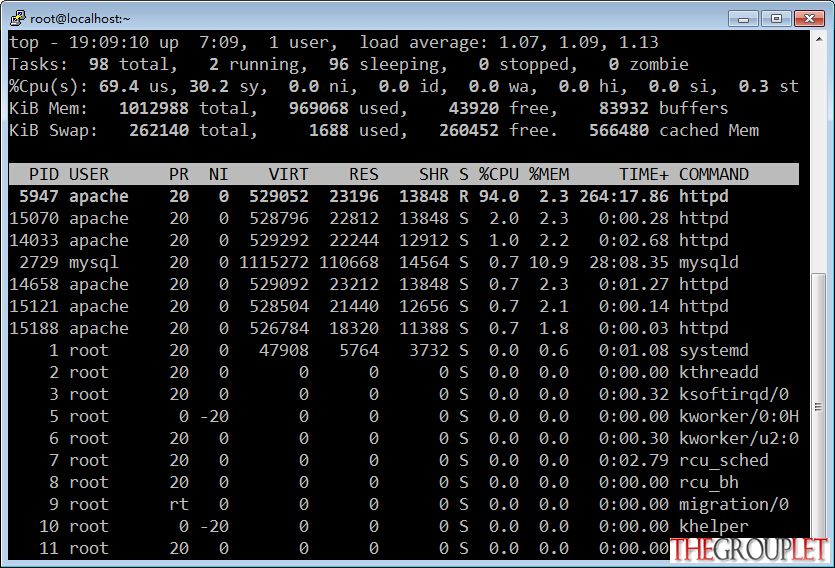Click the load average 1.07 value
The width and height of the screenshot is (835, 568).
(519, 42)
